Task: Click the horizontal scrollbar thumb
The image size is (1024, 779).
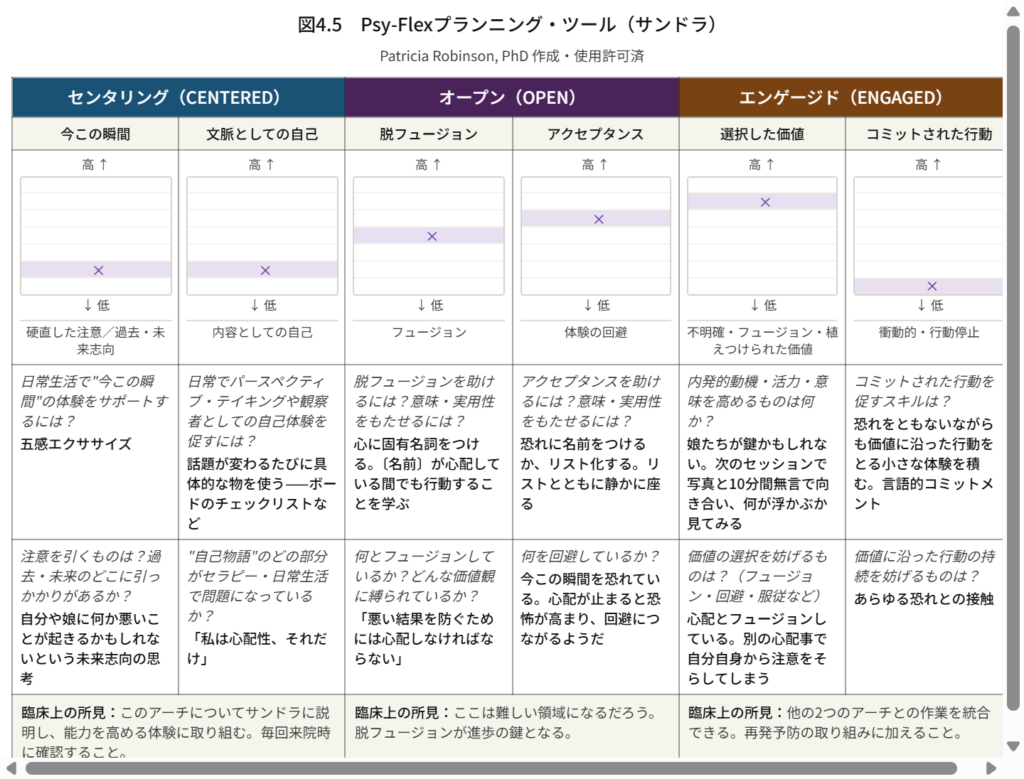Action: click(490, 769)
